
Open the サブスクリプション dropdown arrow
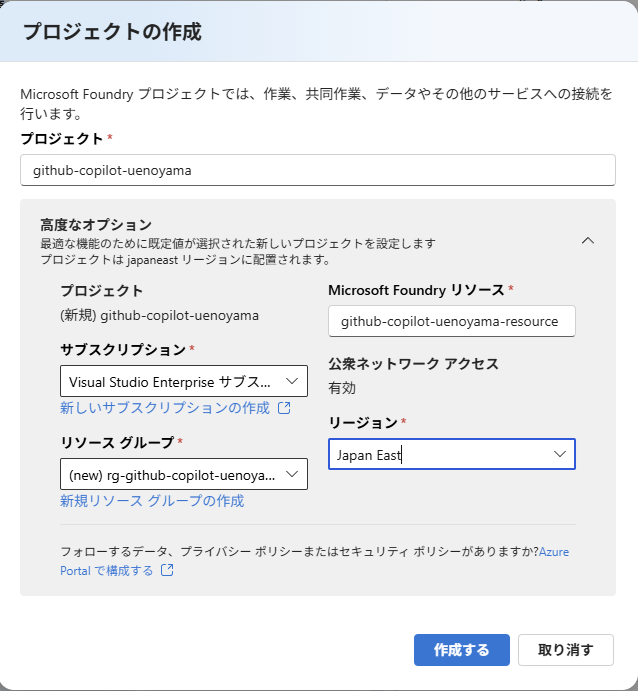point(292,381)
